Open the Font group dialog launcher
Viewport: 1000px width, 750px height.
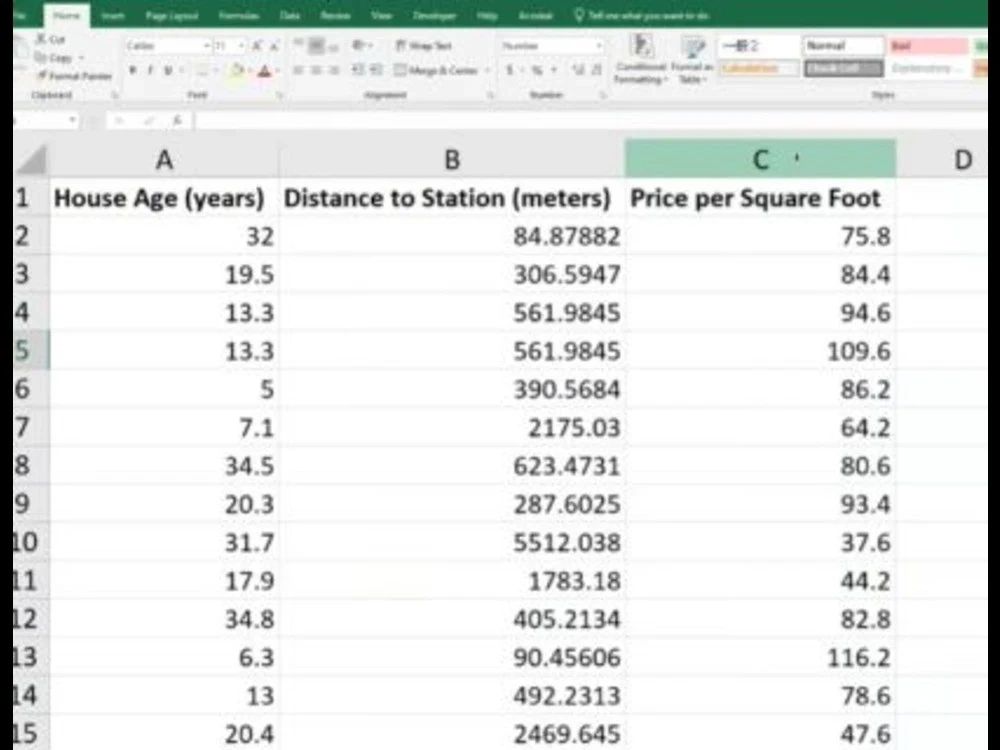[279, 95]
